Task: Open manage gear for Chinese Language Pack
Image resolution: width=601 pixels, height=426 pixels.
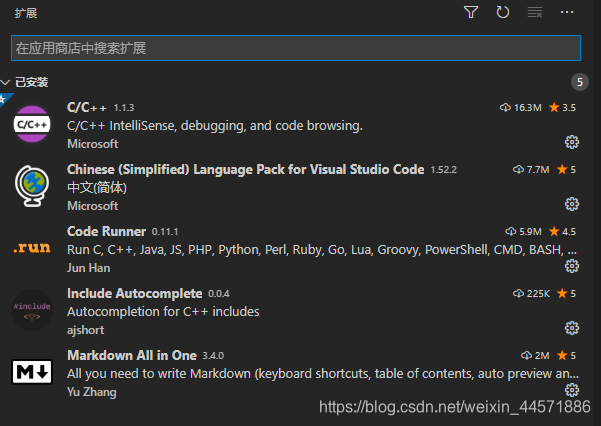Action: click(x=572, y=204)
